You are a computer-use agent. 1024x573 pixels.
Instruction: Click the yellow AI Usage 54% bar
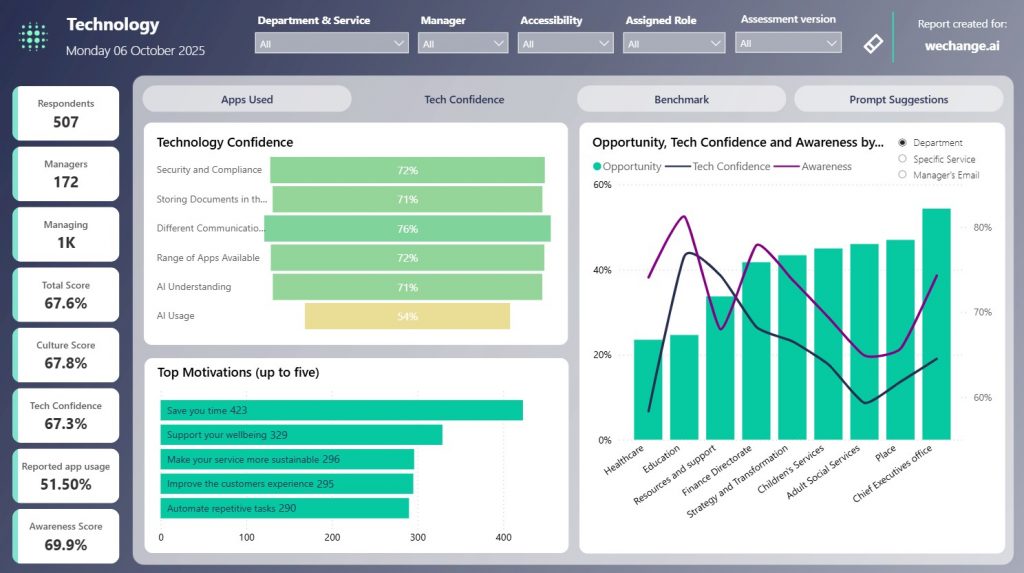(407, 316)
